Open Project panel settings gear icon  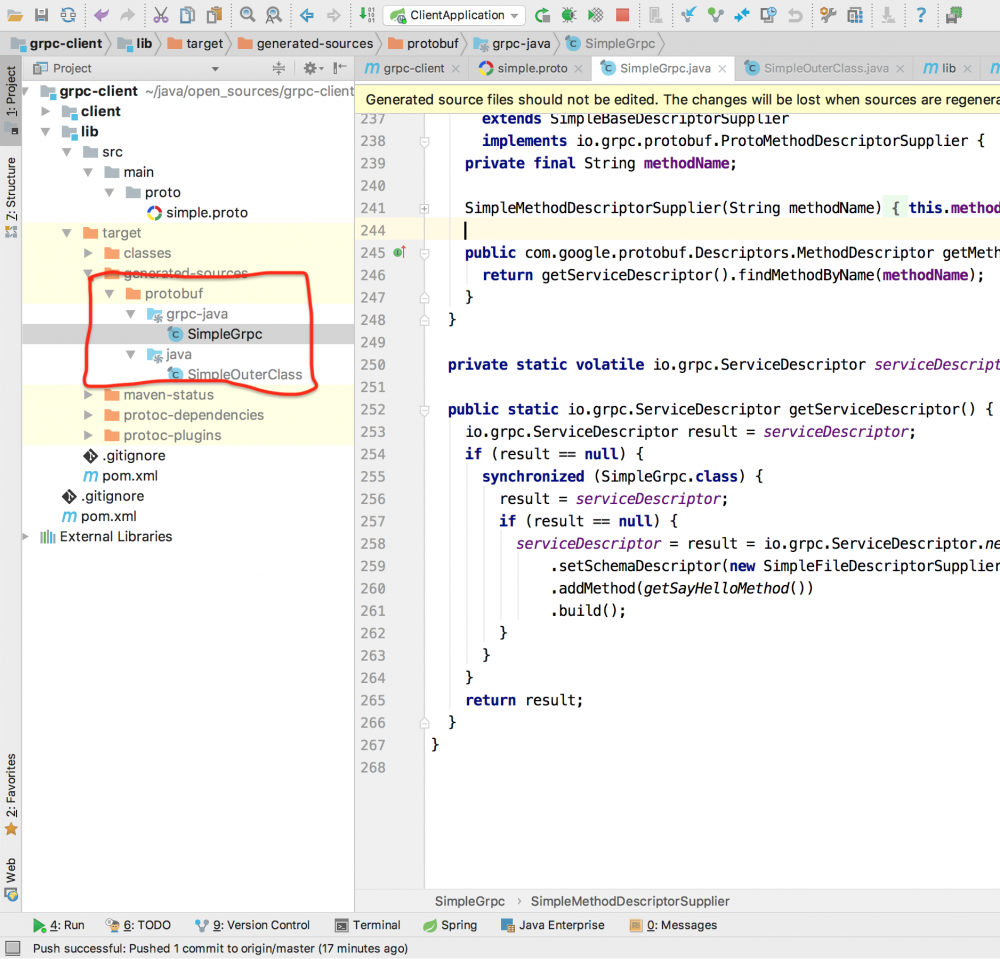tap(311, 68)
